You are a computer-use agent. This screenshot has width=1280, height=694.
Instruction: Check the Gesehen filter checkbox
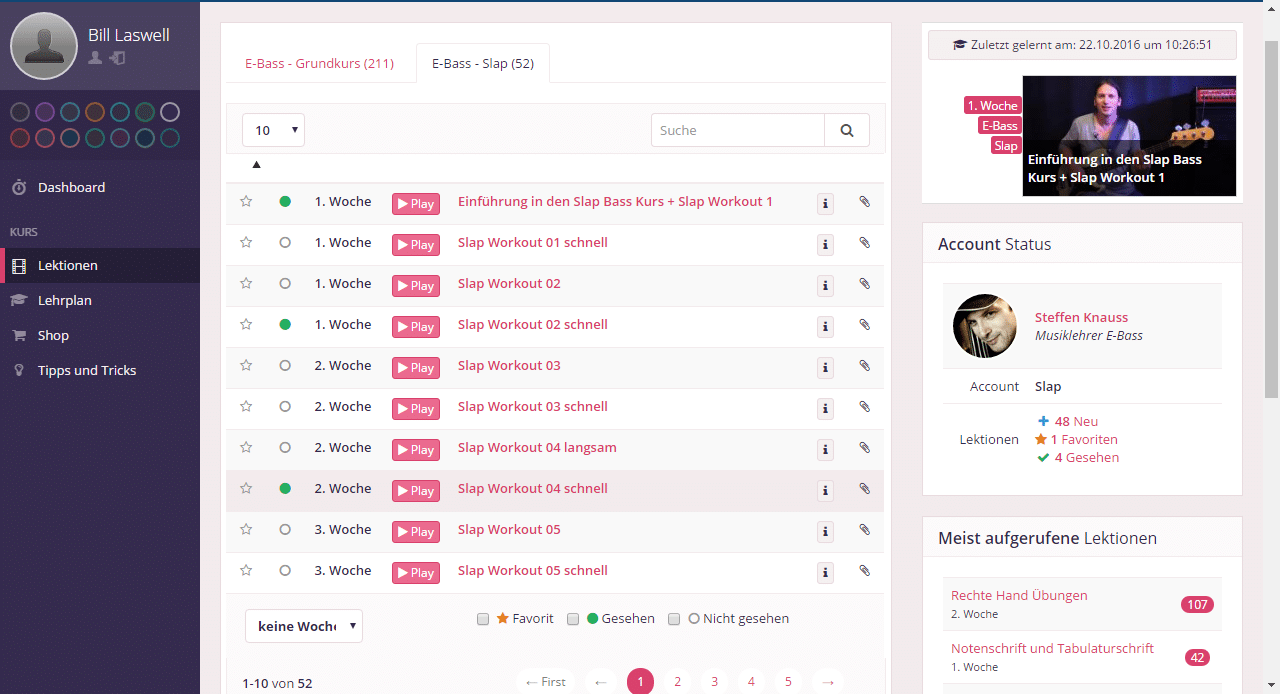(x=573, y=619)
